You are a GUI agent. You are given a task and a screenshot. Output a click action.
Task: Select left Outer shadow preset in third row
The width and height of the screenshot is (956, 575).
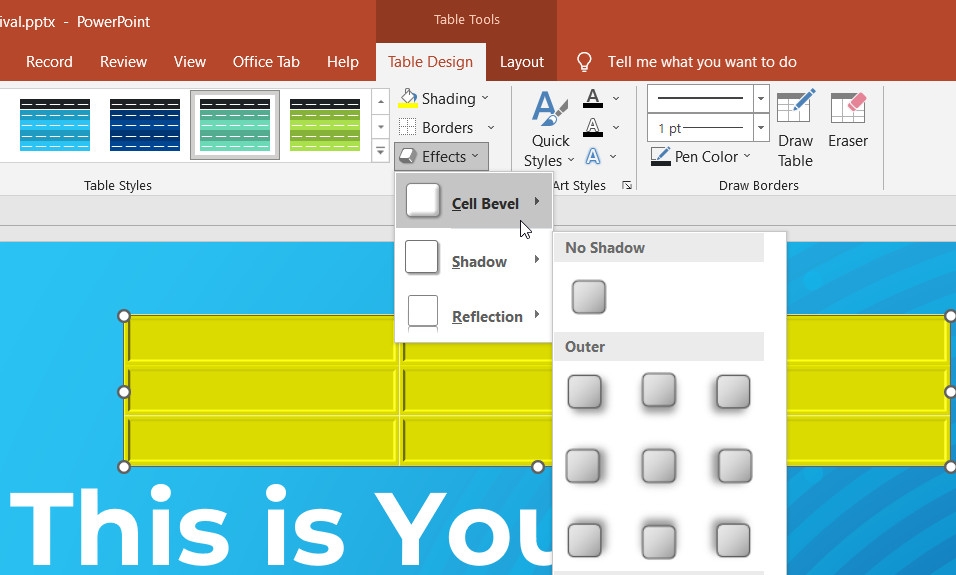tap(585, 540)
